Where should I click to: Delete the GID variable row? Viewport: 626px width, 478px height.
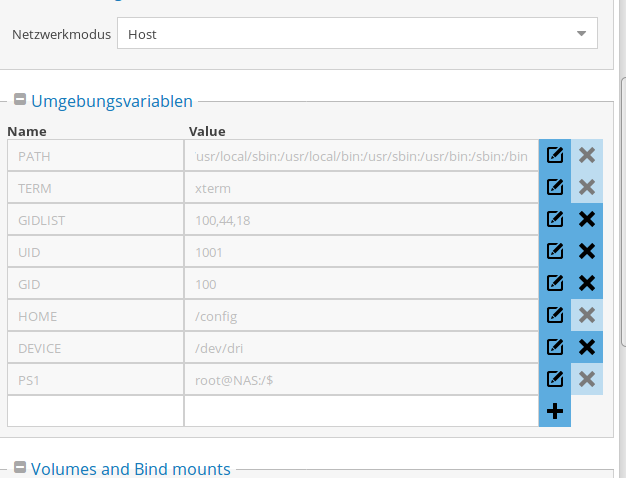[586, 283]
